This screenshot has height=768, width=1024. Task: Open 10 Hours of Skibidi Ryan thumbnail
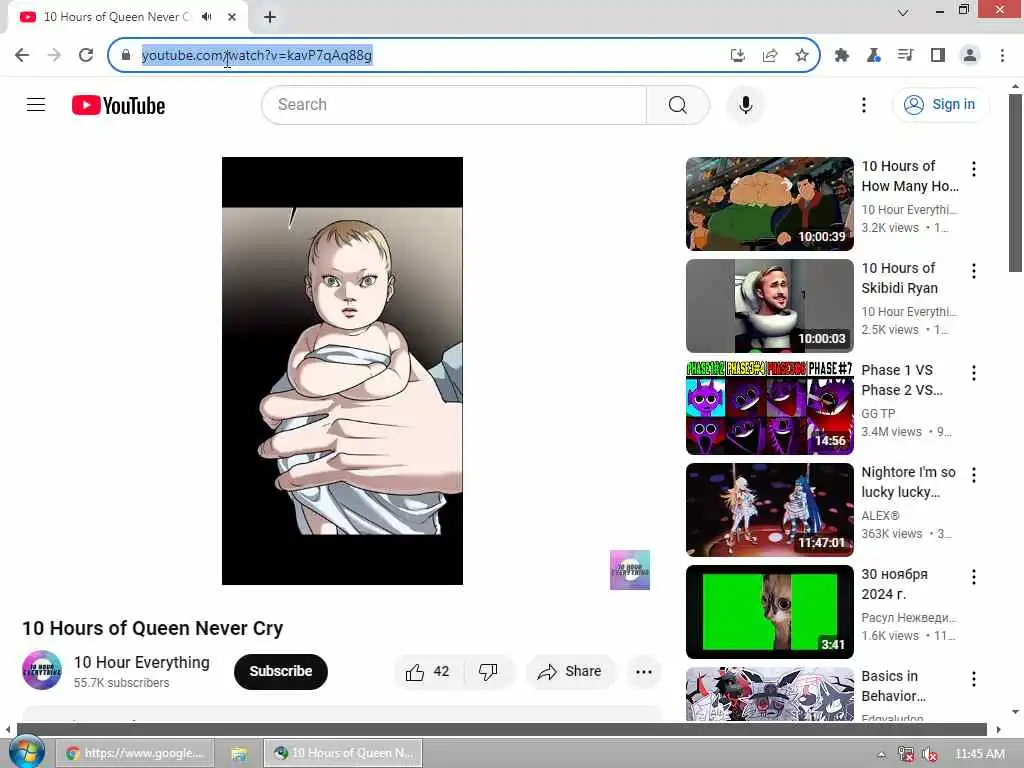click(x=769, y=306)
